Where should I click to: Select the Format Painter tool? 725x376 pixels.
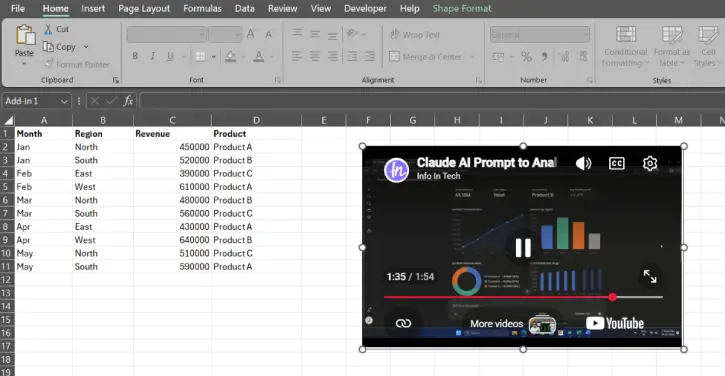[x=77, y=64]
